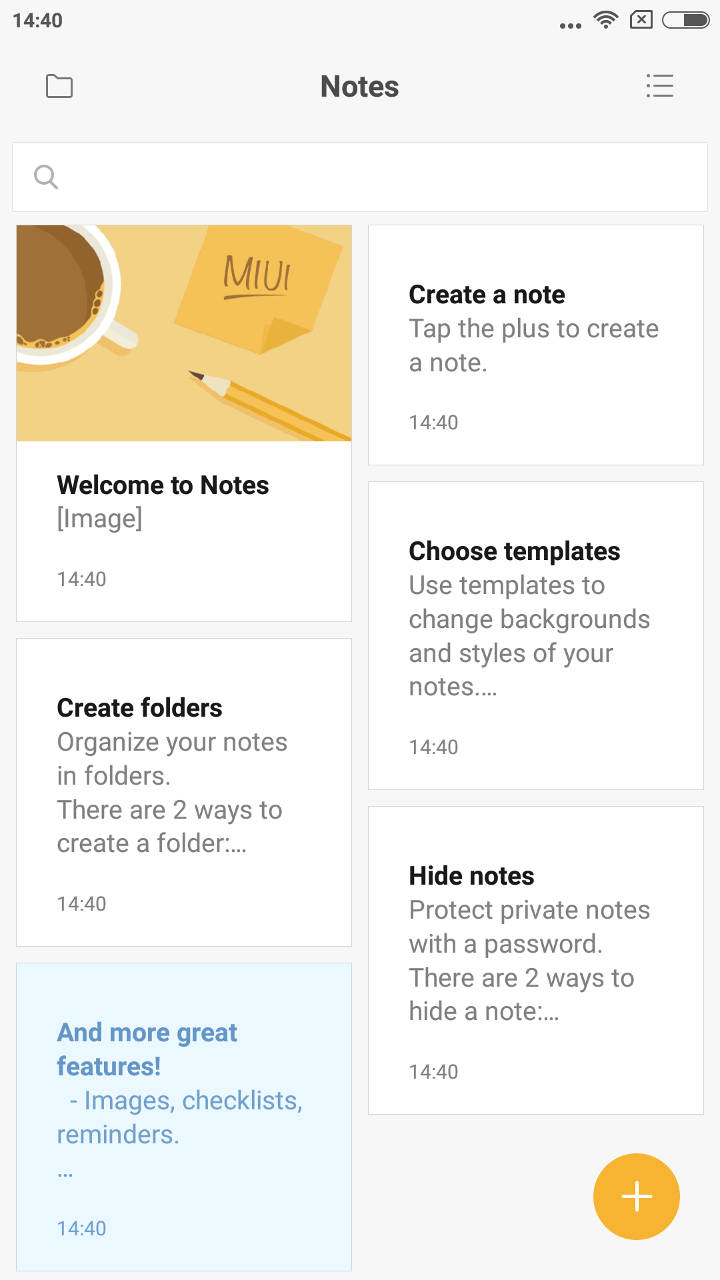Tap the search magnifier icon

point(46,177)
